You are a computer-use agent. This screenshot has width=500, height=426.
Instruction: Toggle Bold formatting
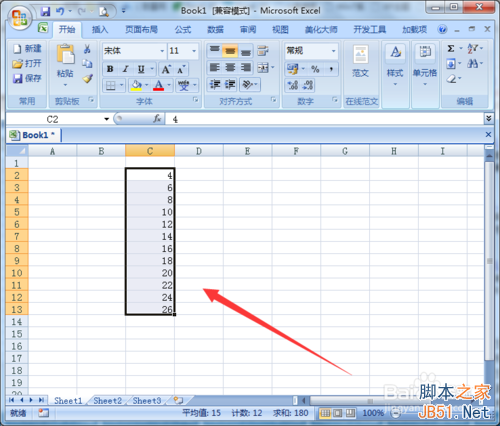click(110, 69)
